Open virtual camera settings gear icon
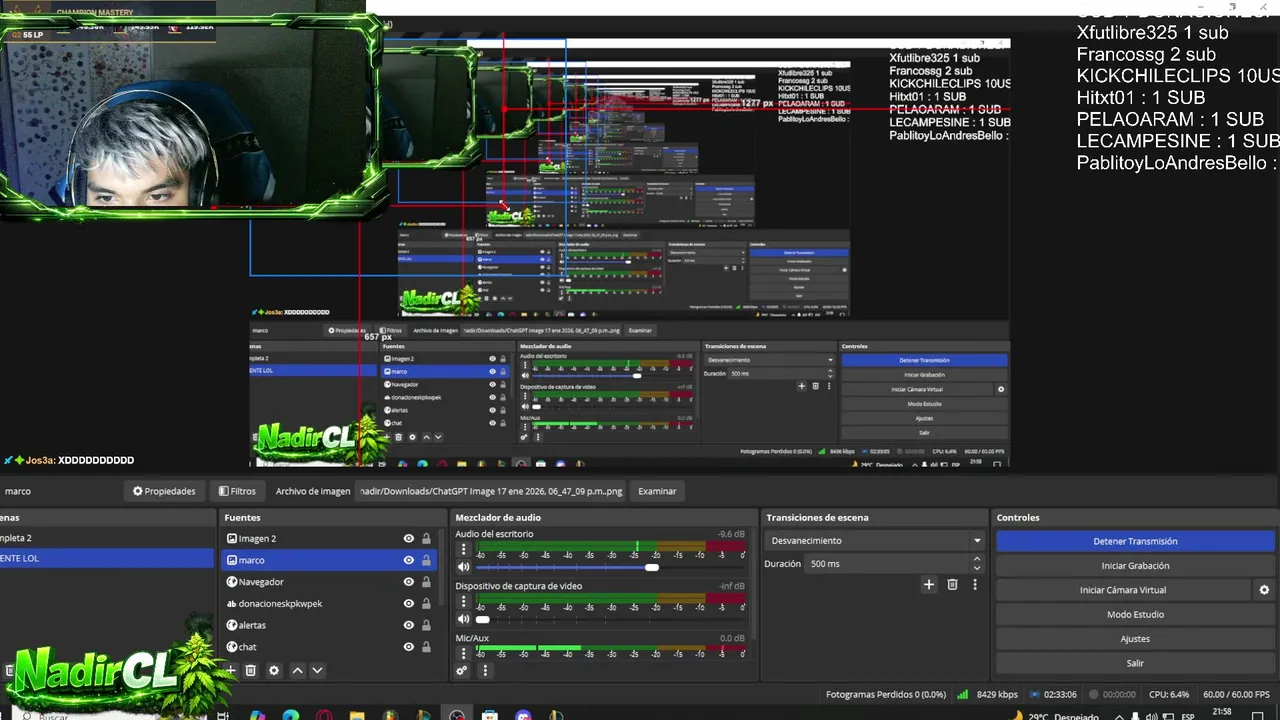Image resolution: width=1280 pixels, height=720 pixels. (1264, 590)
